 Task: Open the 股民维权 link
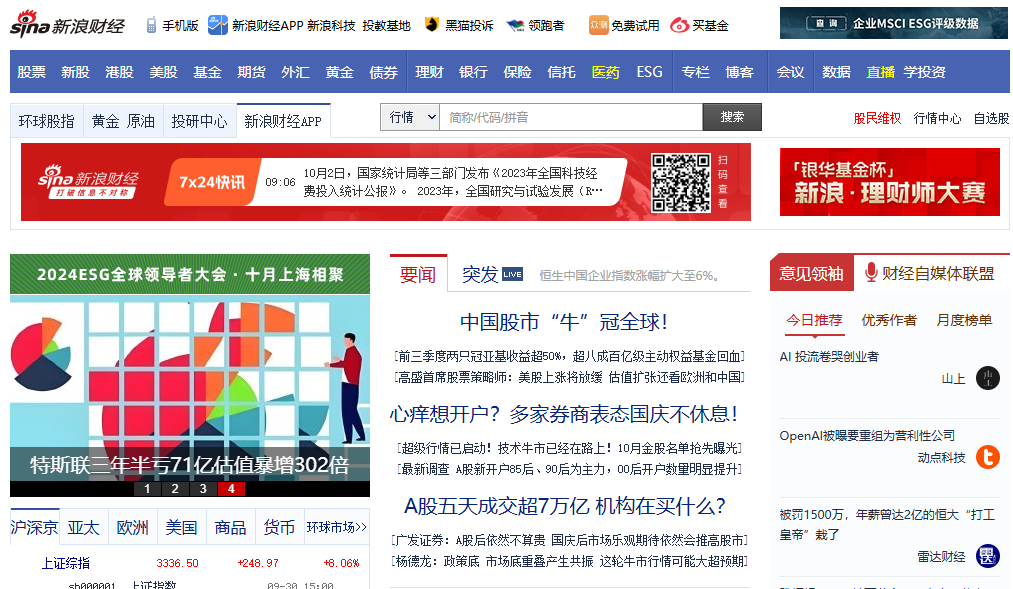point(877,118)
